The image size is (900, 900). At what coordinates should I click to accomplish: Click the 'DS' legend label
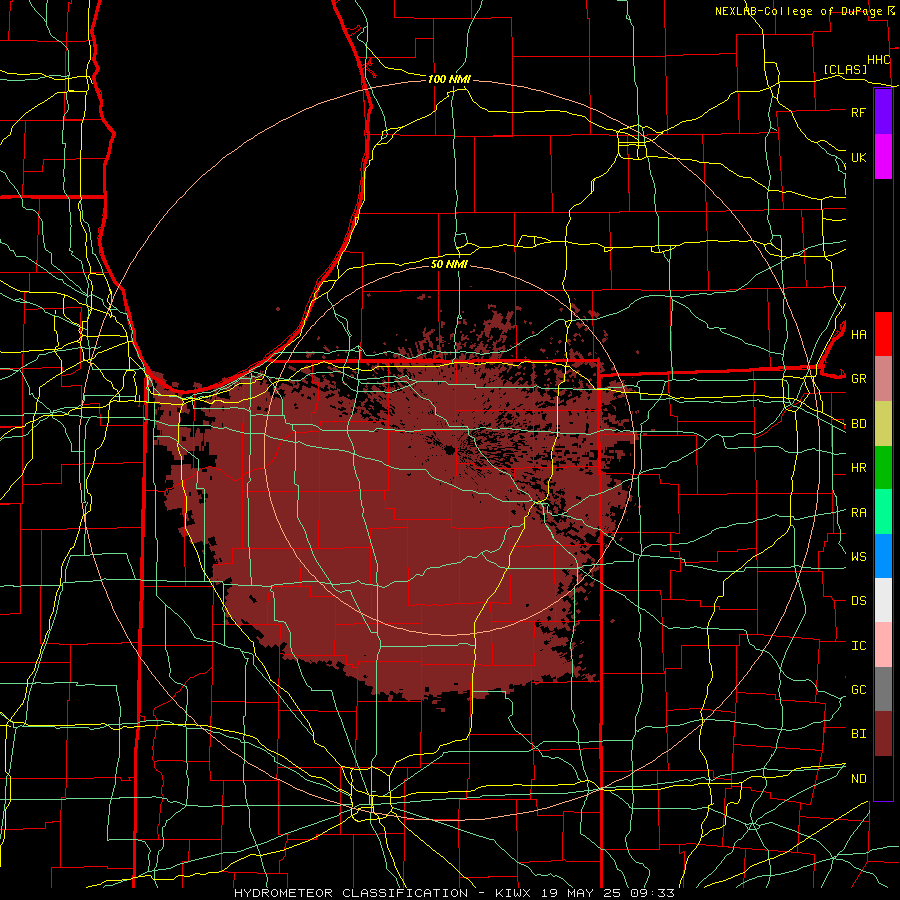tap(858, 601)
